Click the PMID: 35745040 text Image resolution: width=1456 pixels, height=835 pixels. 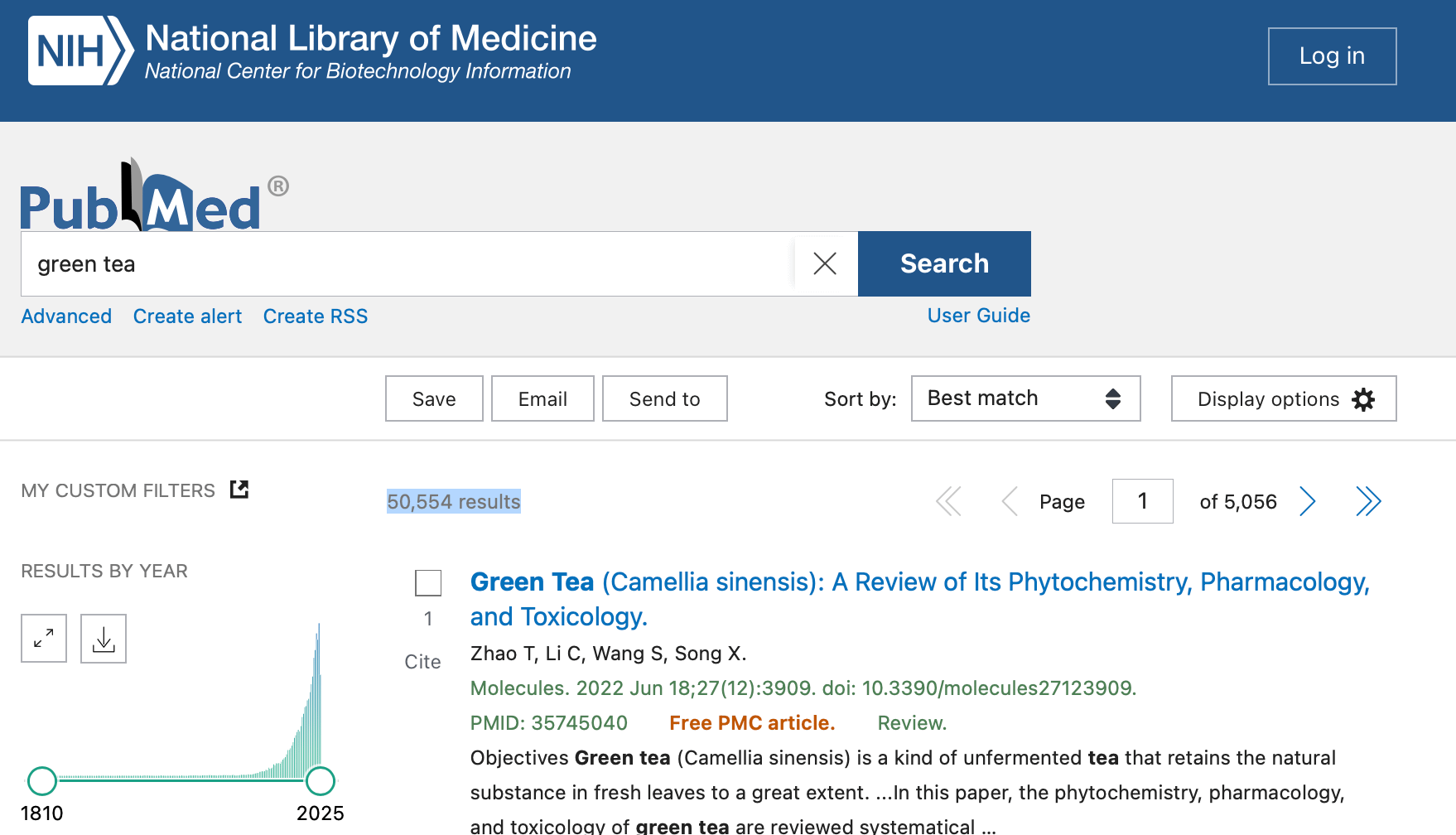549,723
